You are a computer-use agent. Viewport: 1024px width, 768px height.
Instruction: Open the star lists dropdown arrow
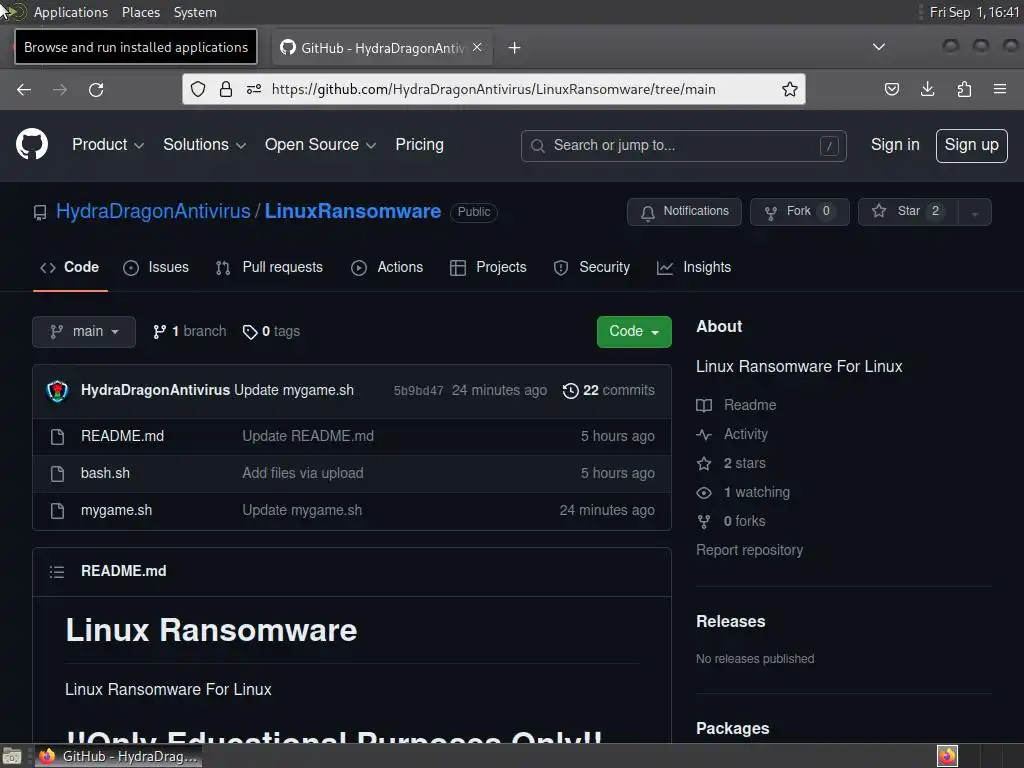pos(974,212)
